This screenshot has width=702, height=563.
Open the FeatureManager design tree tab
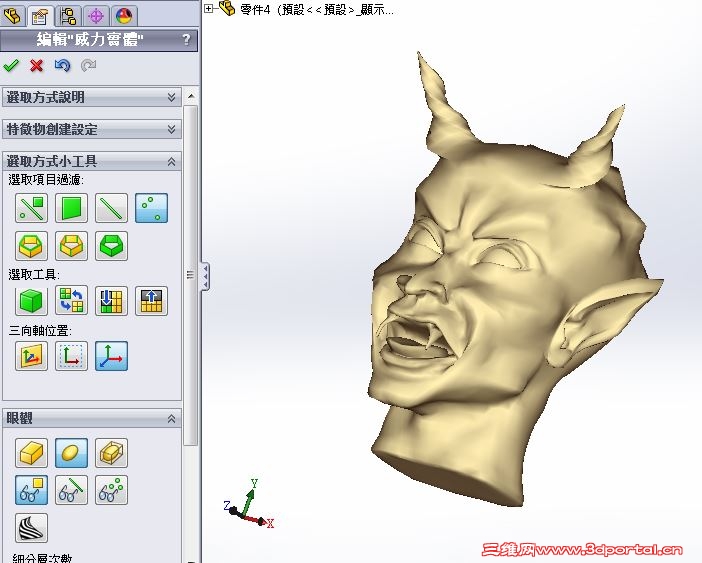click(13, 16)
